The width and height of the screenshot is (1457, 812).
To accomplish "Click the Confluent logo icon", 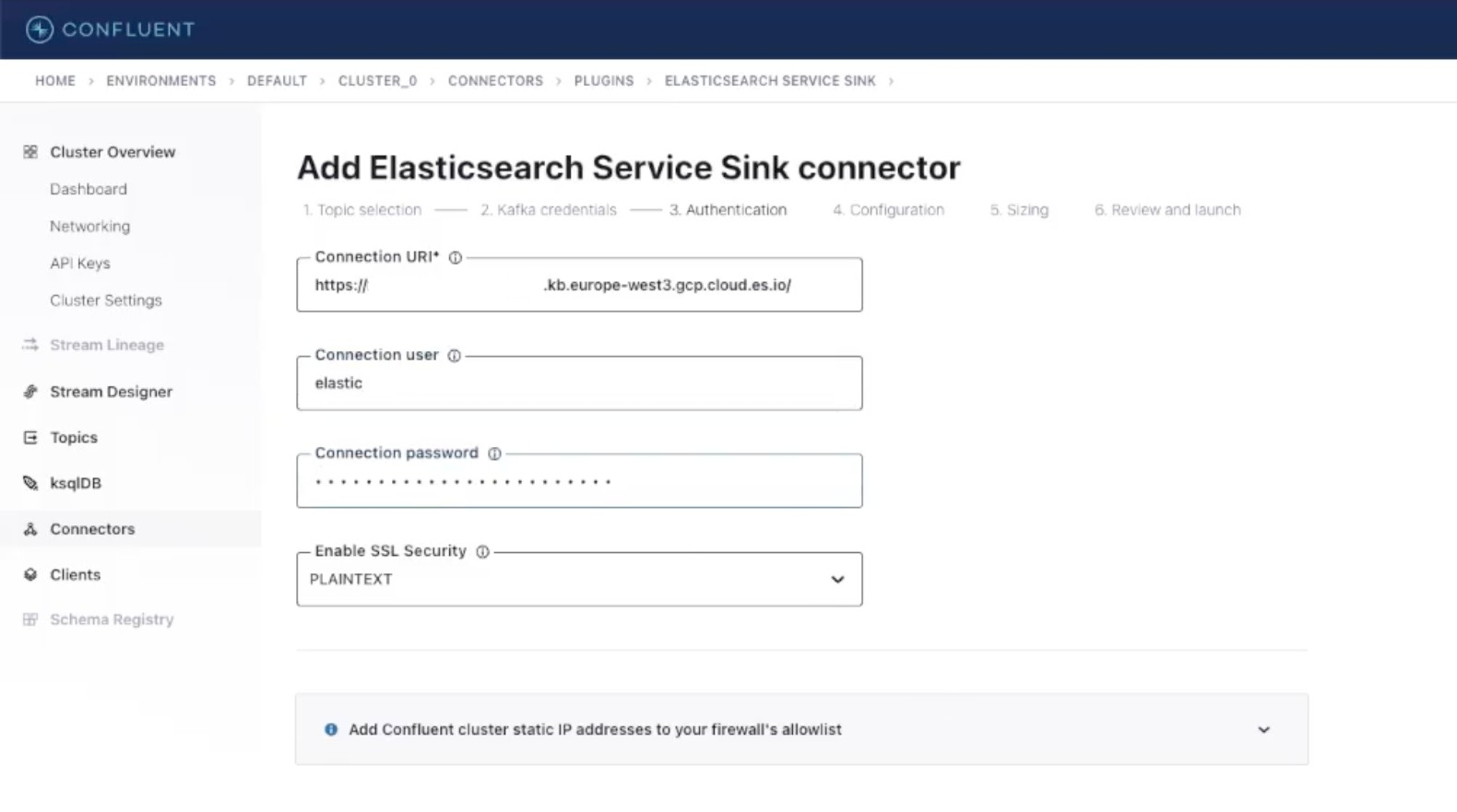I will coord(40,29).
